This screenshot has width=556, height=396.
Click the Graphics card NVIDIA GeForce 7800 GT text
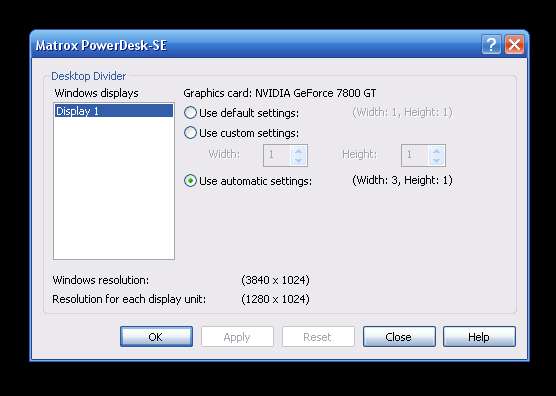[x=279, y=93]
